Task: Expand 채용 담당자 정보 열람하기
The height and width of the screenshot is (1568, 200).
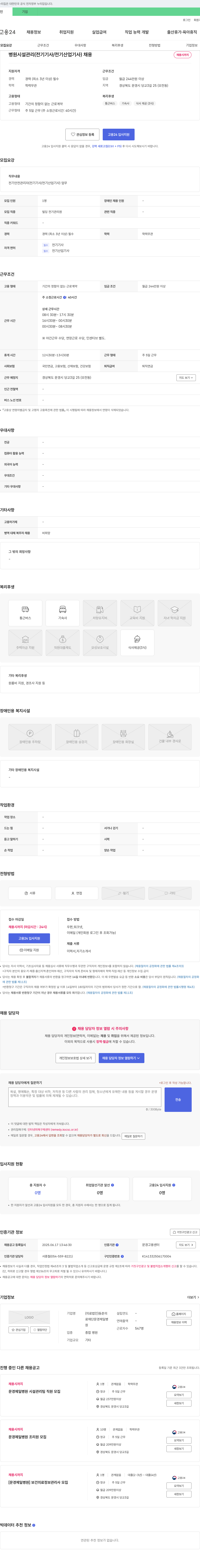Action: (x=122, y=1058)
